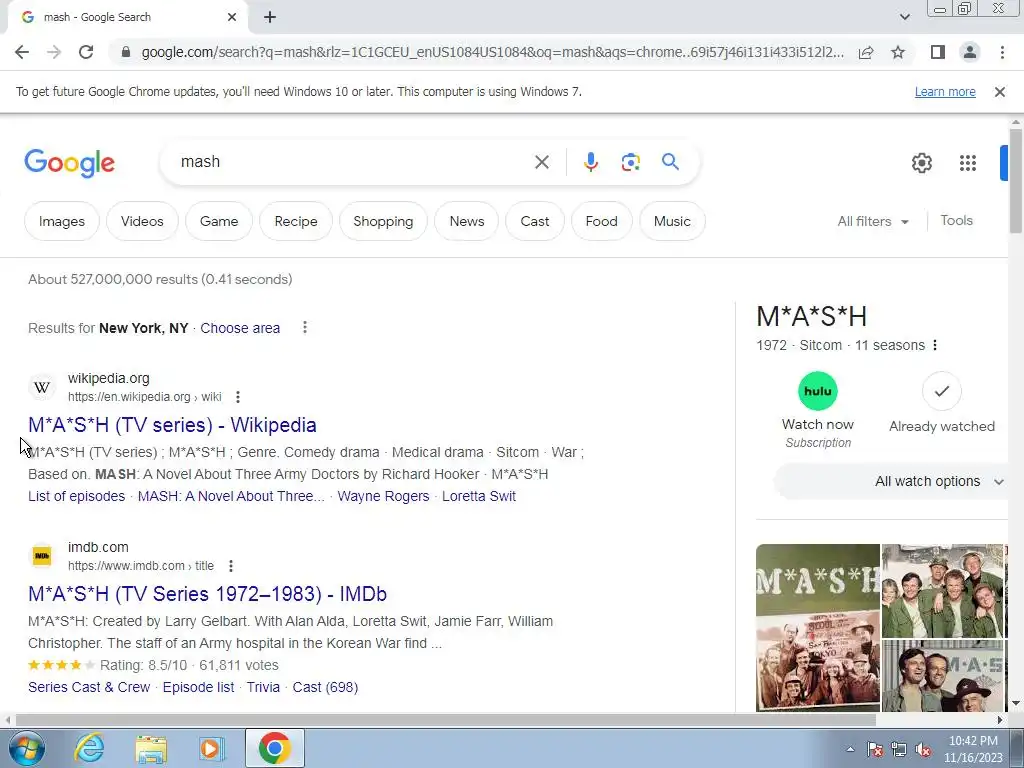Select the Shopping filter chip
The image size is (1024, 768).
tap(383, 221)
